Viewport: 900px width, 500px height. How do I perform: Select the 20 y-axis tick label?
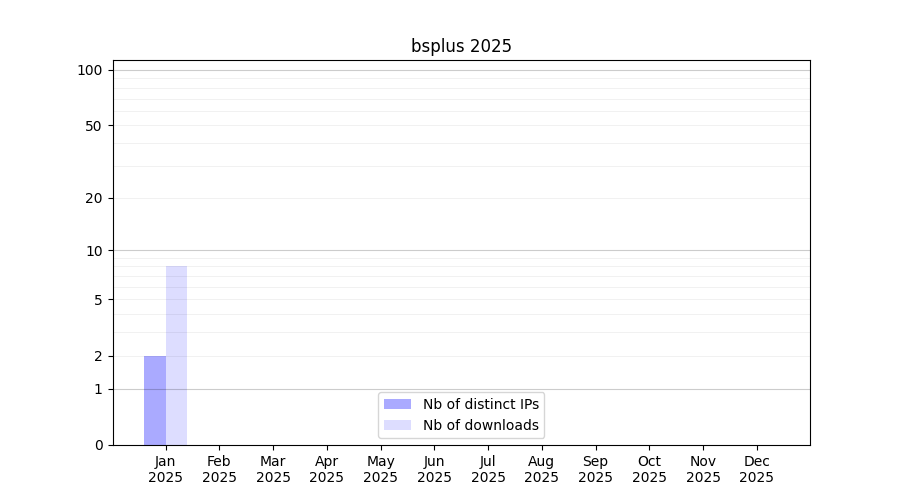94,198
